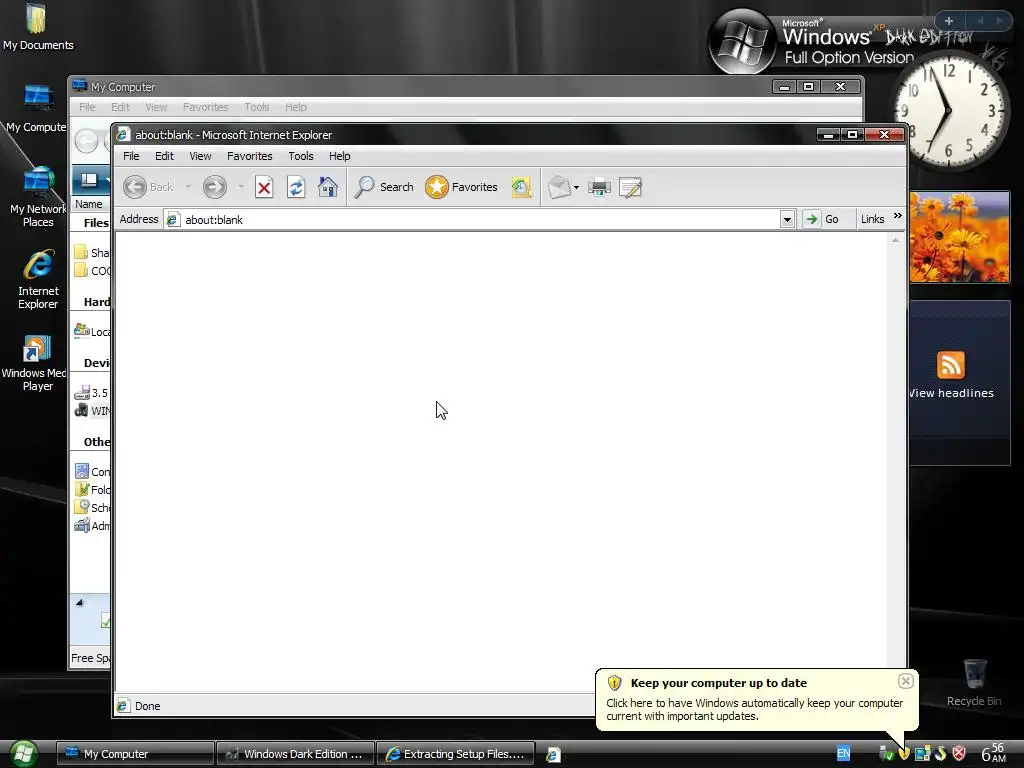
Task: Dismiss the update notification balloon
Action: click(905, 681)
